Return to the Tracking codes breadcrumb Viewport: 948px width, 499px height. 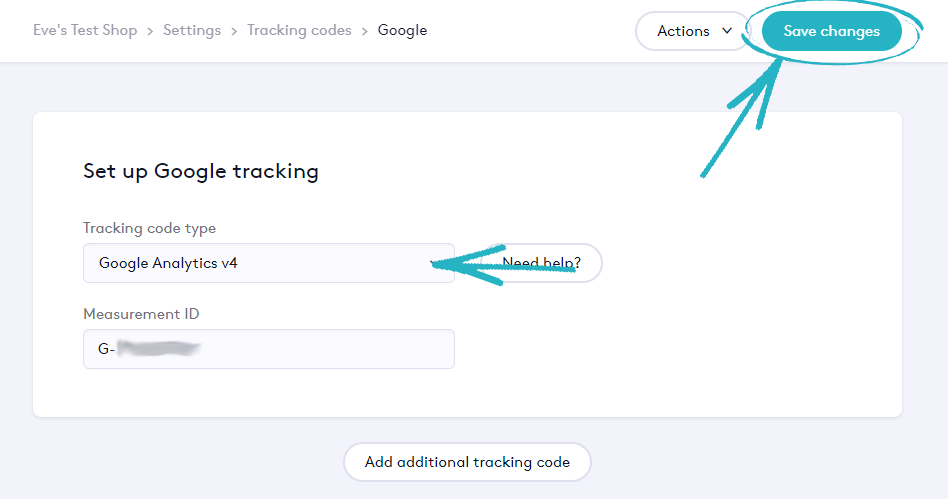point(299,31)
